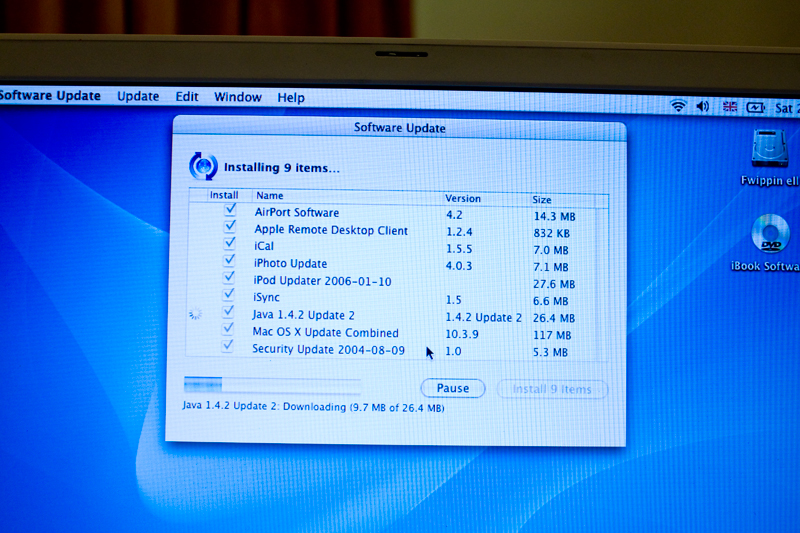Toggle the iPhoto Update install checkbox
Viewport: 800px width, 533px height.
tap(231, 262)
